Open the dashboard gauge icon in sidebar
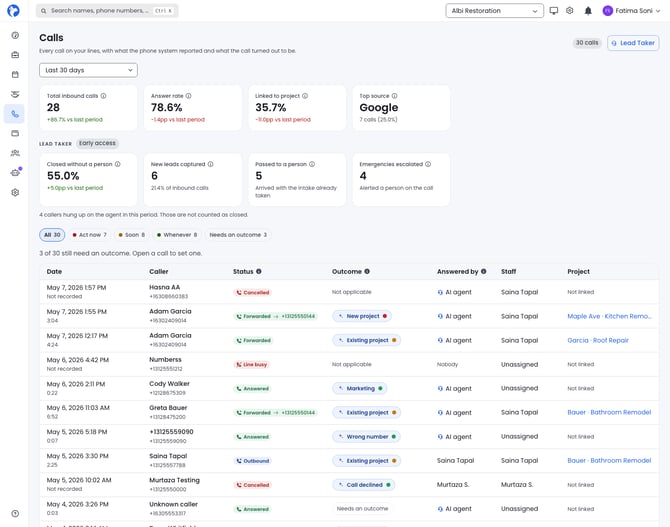 pos(15,35)
